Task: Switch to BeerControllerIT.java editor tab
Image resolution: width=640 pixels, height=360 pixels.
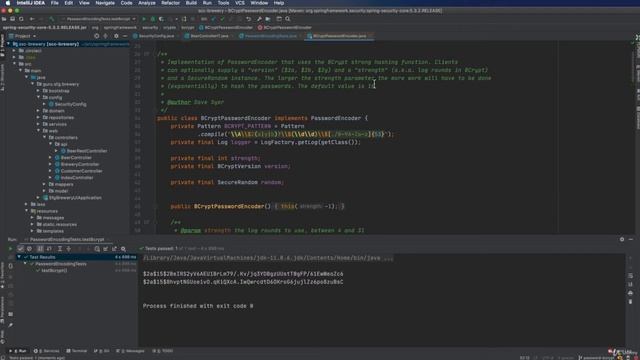Action: pos(208,36)
